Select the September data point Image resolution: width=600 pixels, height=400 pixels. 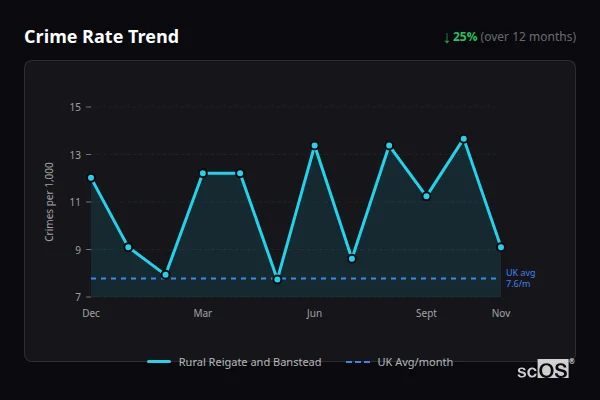tap(426, 196)
